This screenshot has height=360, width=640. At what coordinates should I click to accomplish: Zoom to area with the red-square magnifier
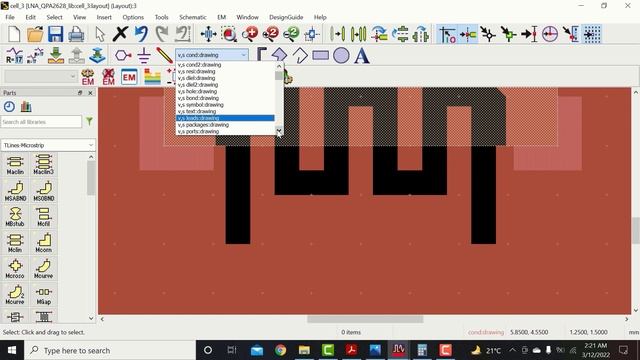coord(229,34)
